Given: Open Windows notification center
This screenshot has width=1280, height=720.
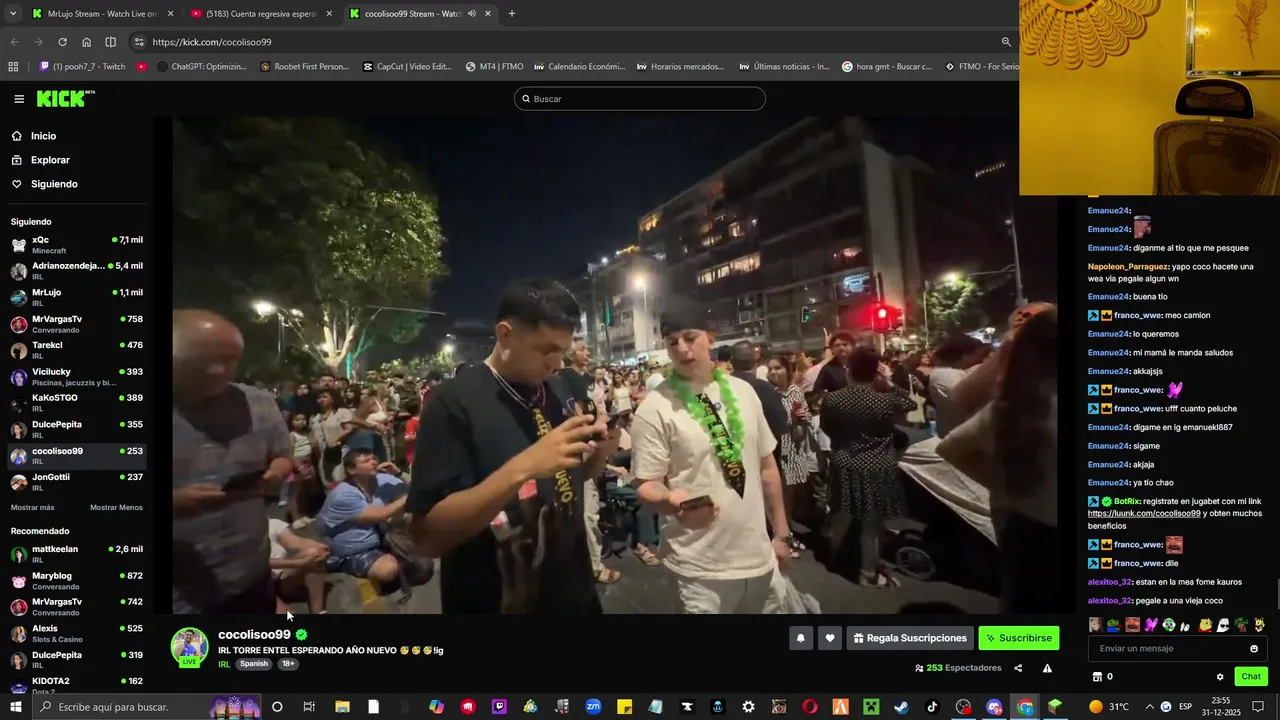Looking at the screenshot, I should tap(1258, 707).
